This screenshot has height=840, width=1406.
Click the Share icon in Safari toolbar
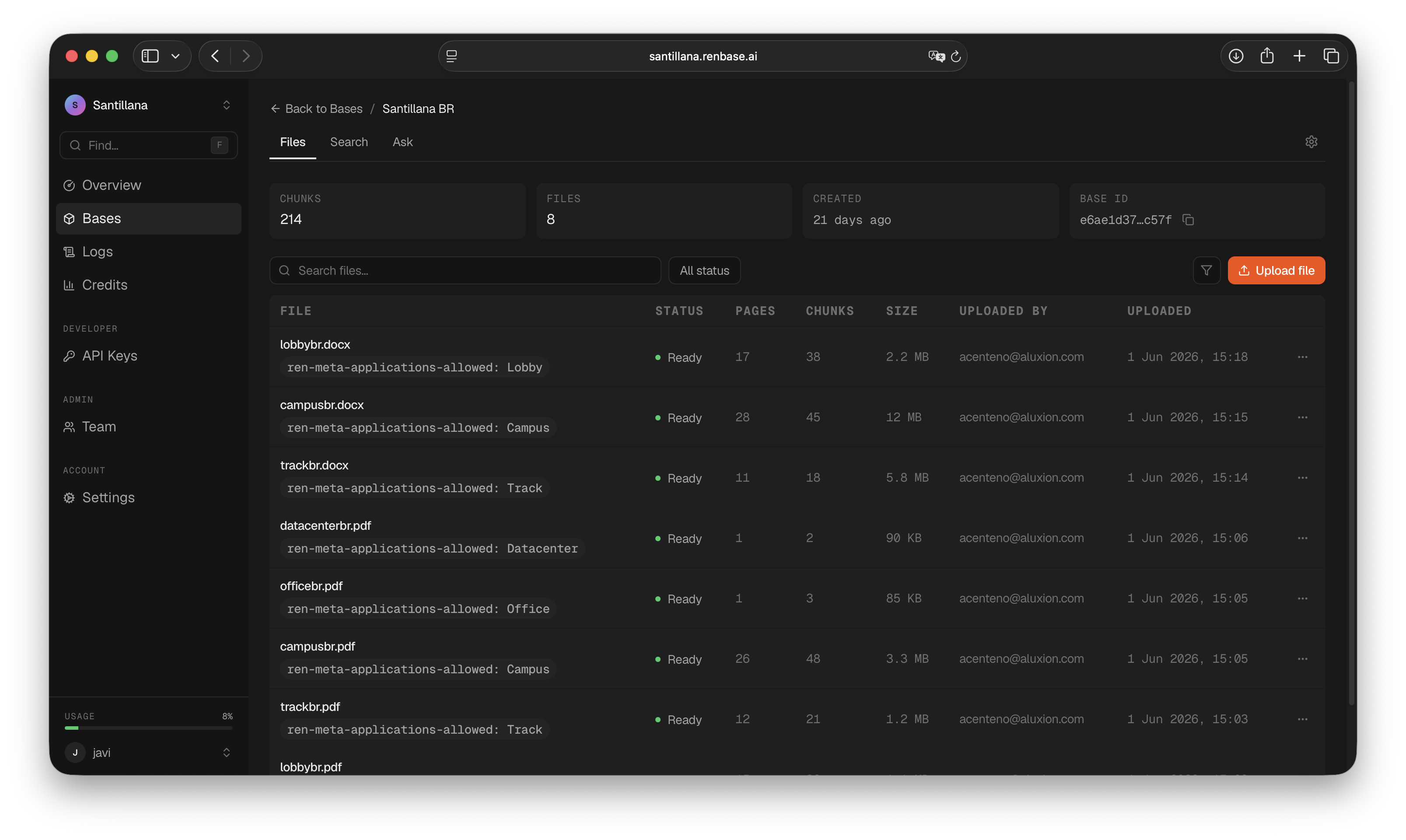(1267, 56)
